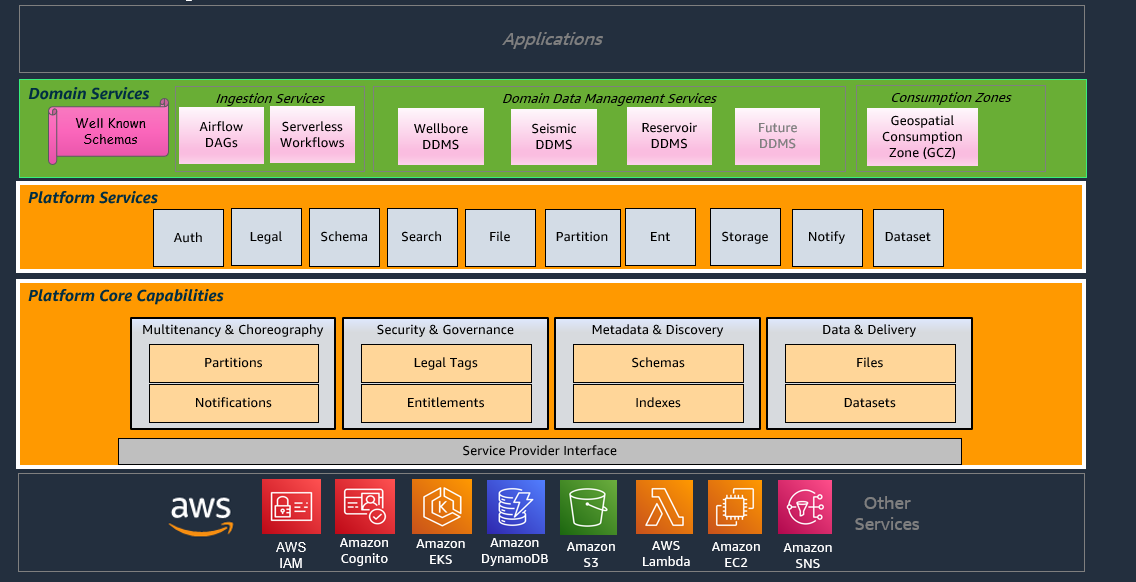Select the Ent platform service
The image size is (1136, 582).
[660, 237]
